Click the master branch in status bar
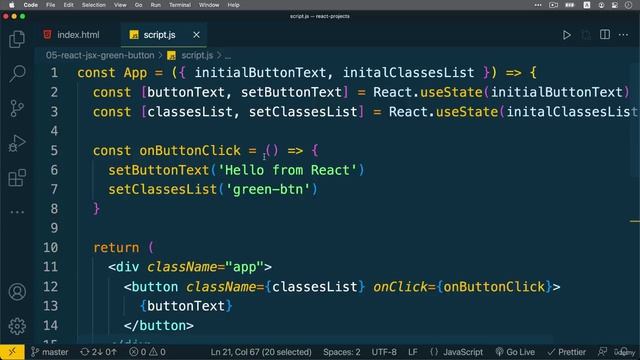The height and width of the screenshot is (360, 640). click(x=50, y=352)
